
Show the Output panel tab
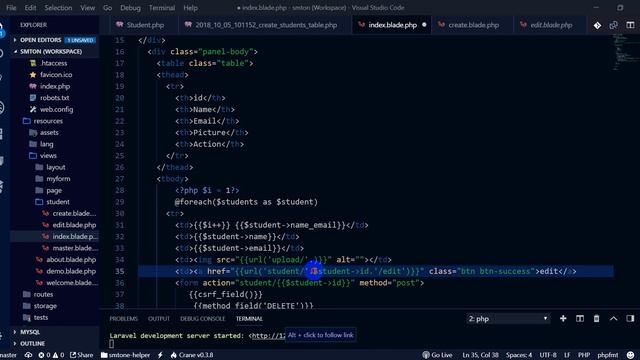(159, 319)
